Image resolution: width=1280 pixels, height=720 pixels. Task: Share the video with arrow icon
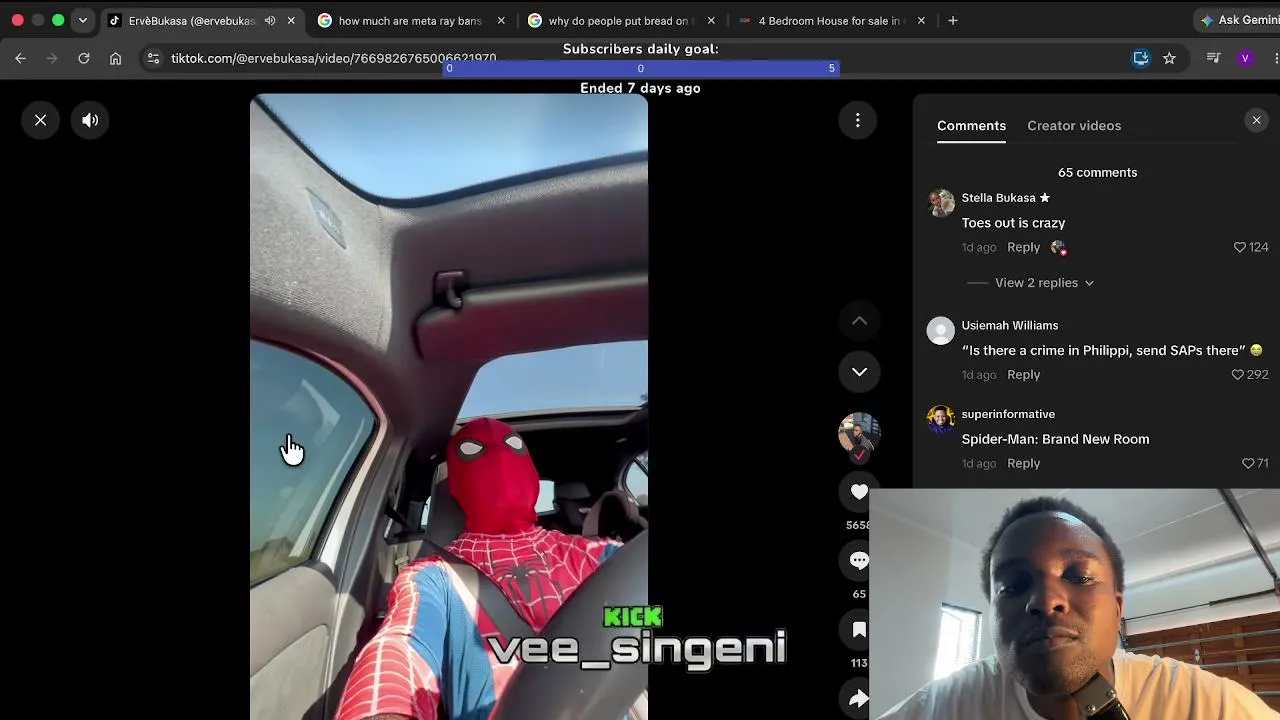(859, 699)
